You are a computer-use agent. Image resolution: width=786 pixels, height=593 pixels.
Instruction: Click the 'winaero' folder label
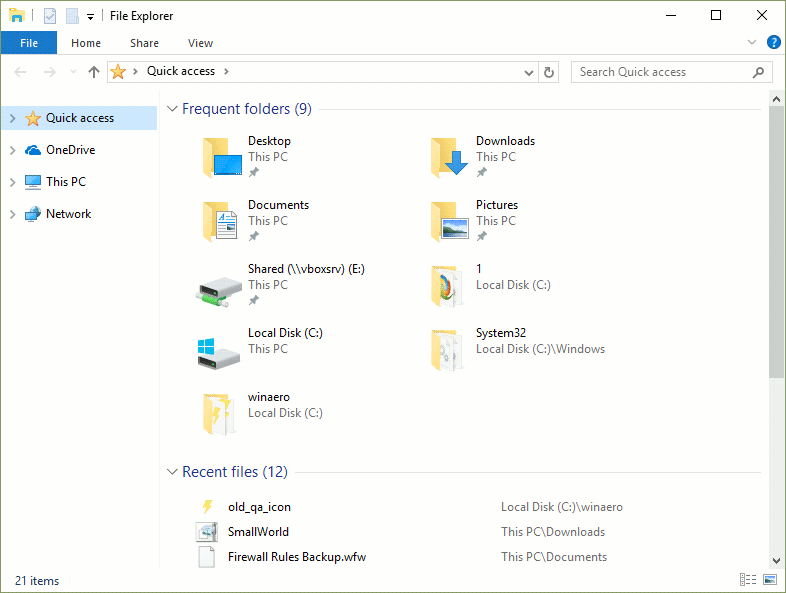point(269,397)
